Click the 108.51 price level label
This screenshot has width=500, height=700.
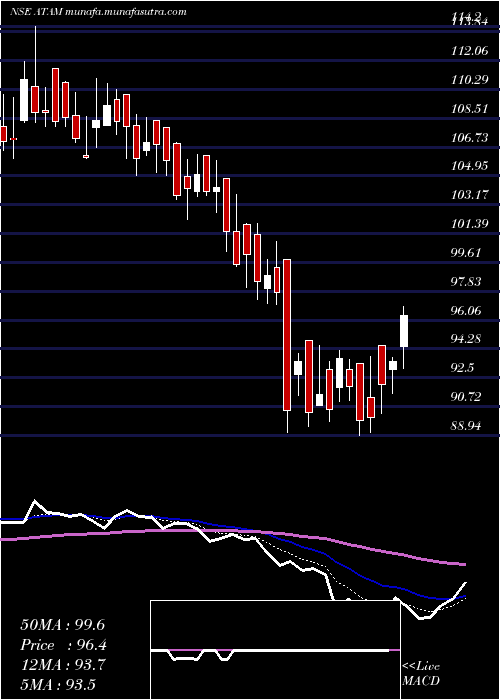(x=470, y=109)
